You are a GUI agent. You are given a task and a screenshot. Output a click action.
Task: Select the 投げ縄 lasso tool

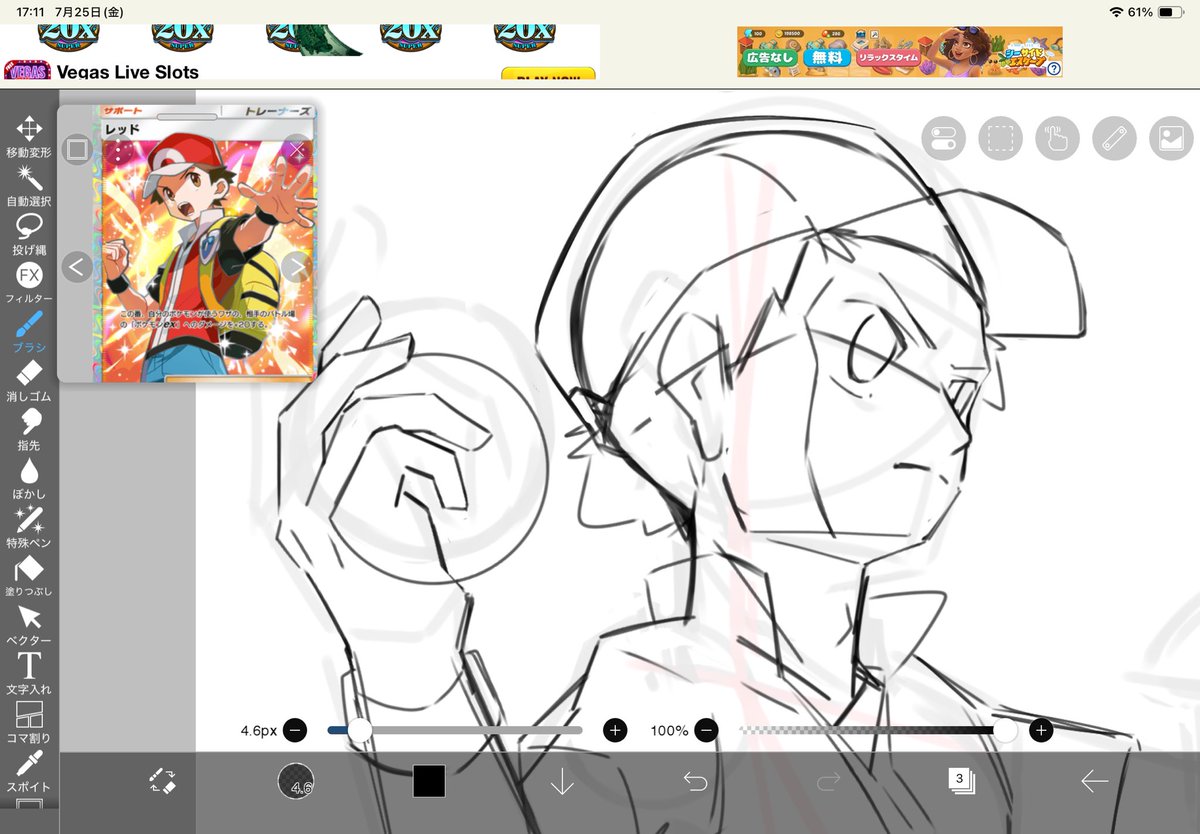pyautogui.click(x=29, y=234)
